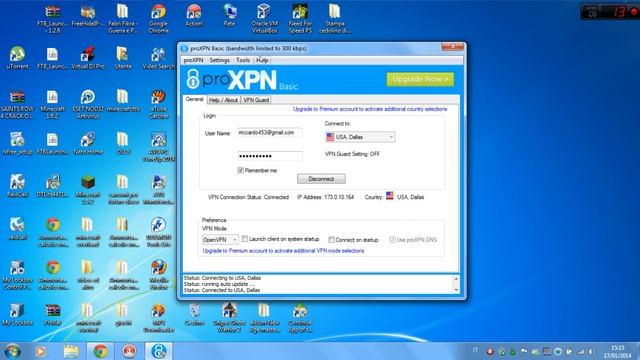Toggle the Use proXPN DNS checkbox
This screenshot has width=640, height=360.
(392, 240)
